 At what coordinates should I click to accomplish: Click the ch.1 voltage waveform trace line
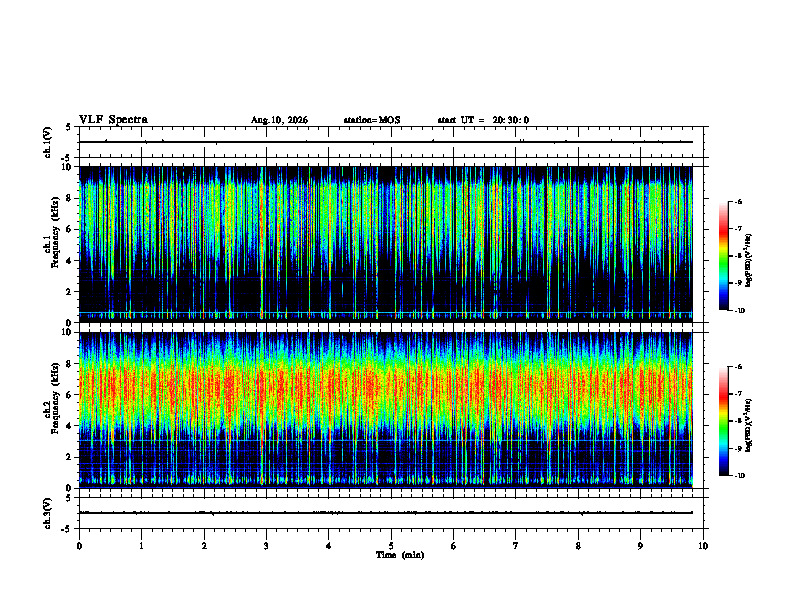pos(386,142)
